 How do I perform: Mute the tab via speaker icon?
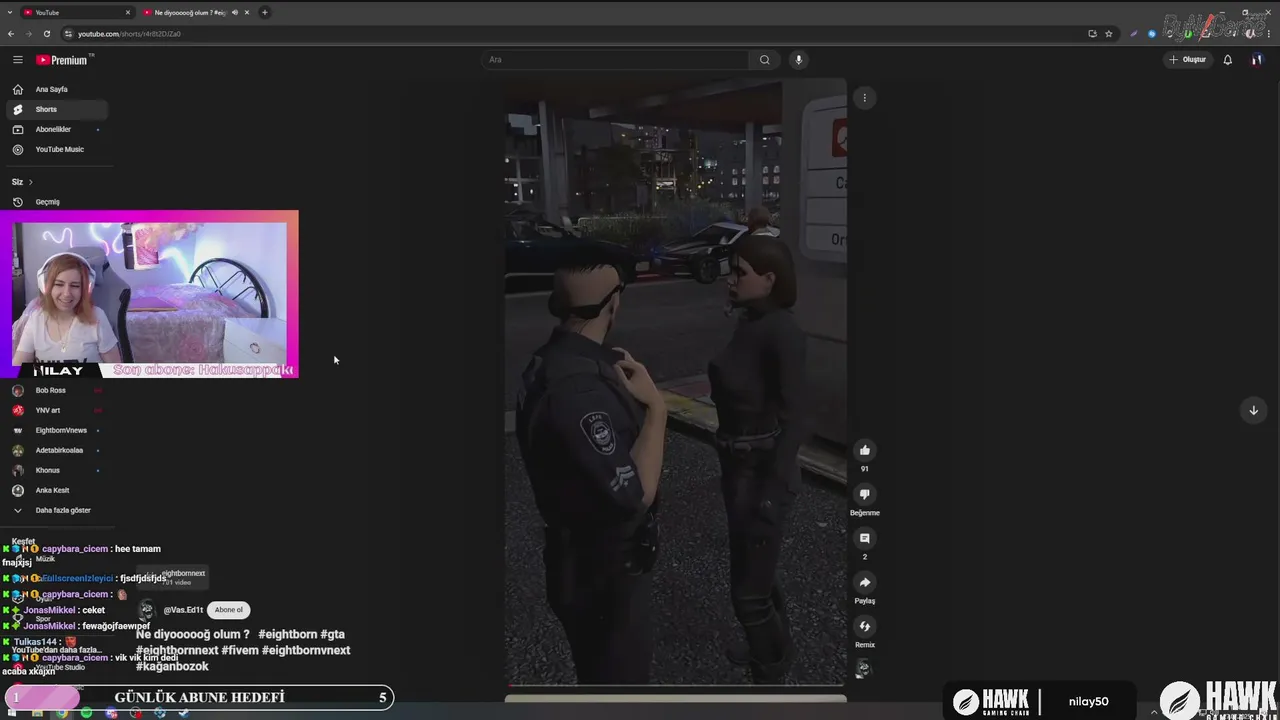[234, 12]
